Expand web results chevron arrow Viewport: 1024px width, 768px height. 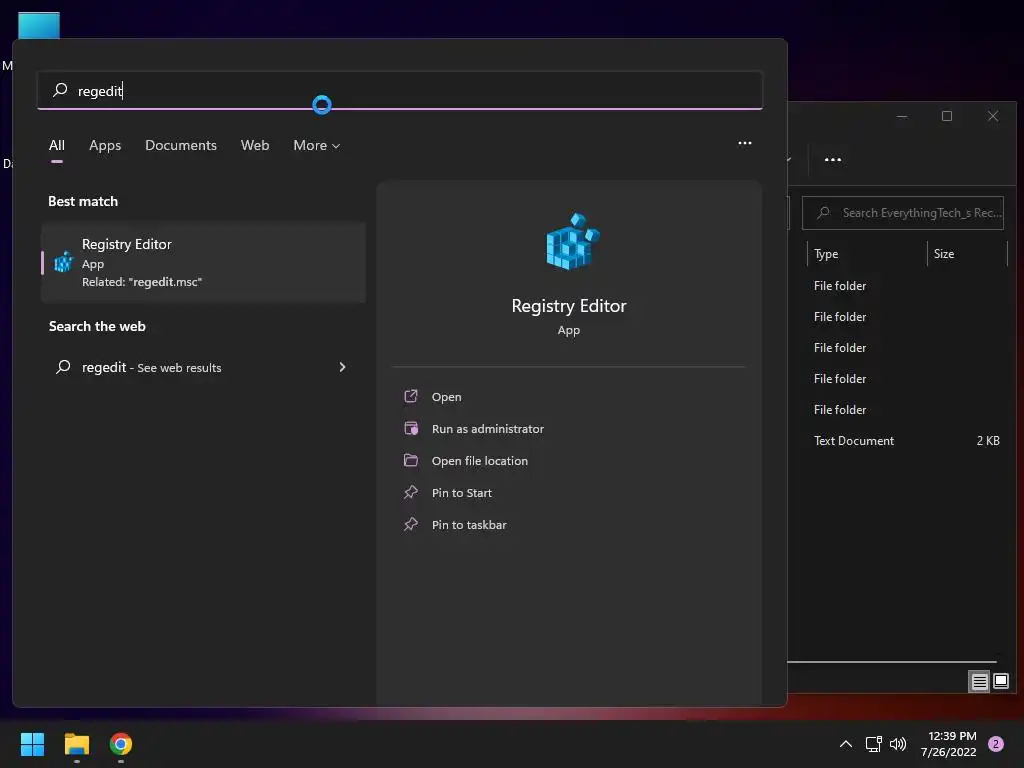(x=342, y=367)
